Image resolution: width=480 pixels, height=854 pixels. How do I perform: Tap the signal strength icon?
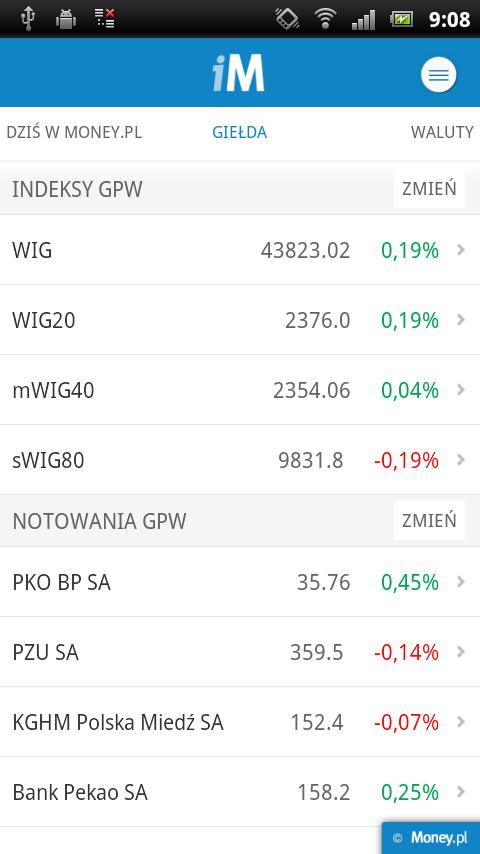pyautogui.click(x=363, y=20)
